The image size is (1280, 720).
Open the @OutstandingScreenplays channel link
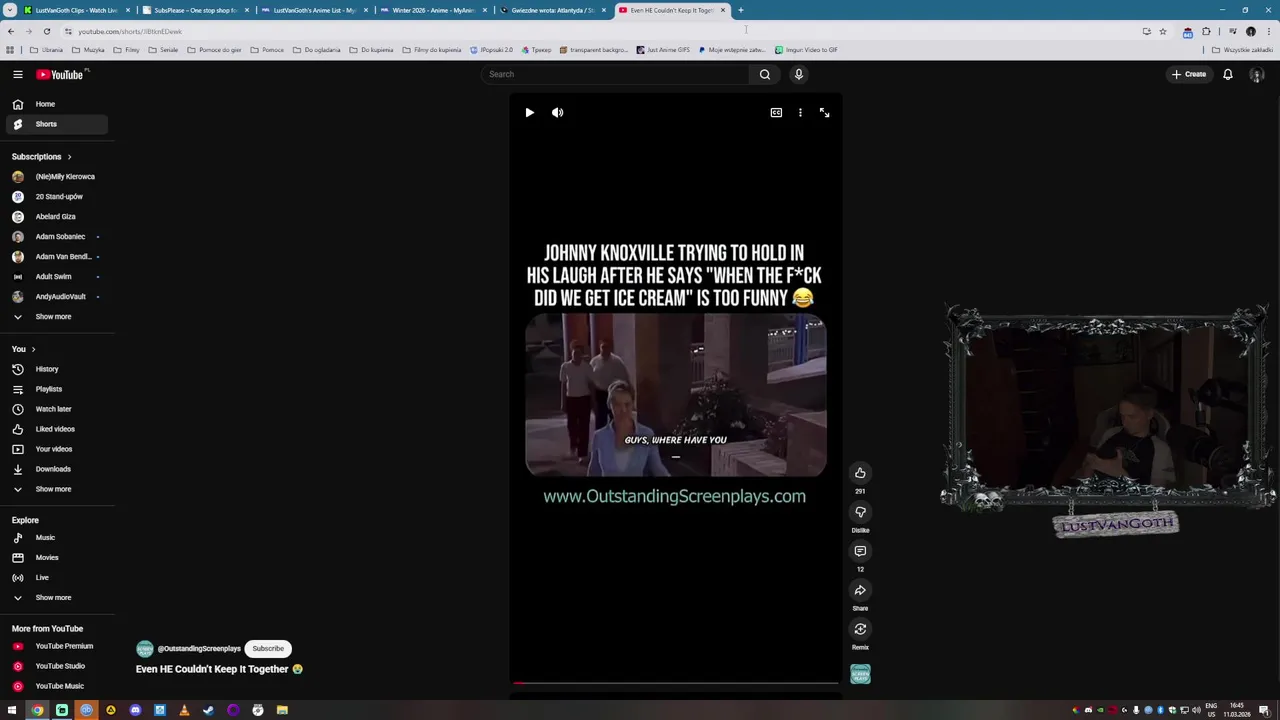(x=199, y=649)
